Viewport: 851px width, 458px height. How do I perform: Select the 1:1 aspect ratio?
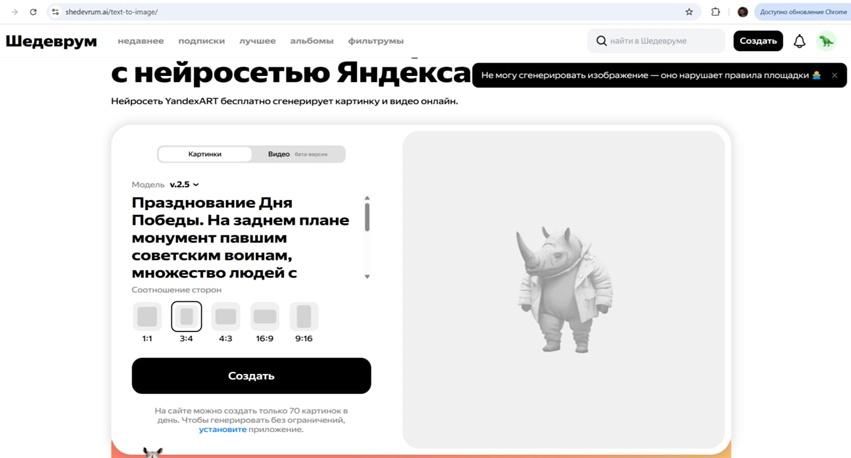click(147, 317)
